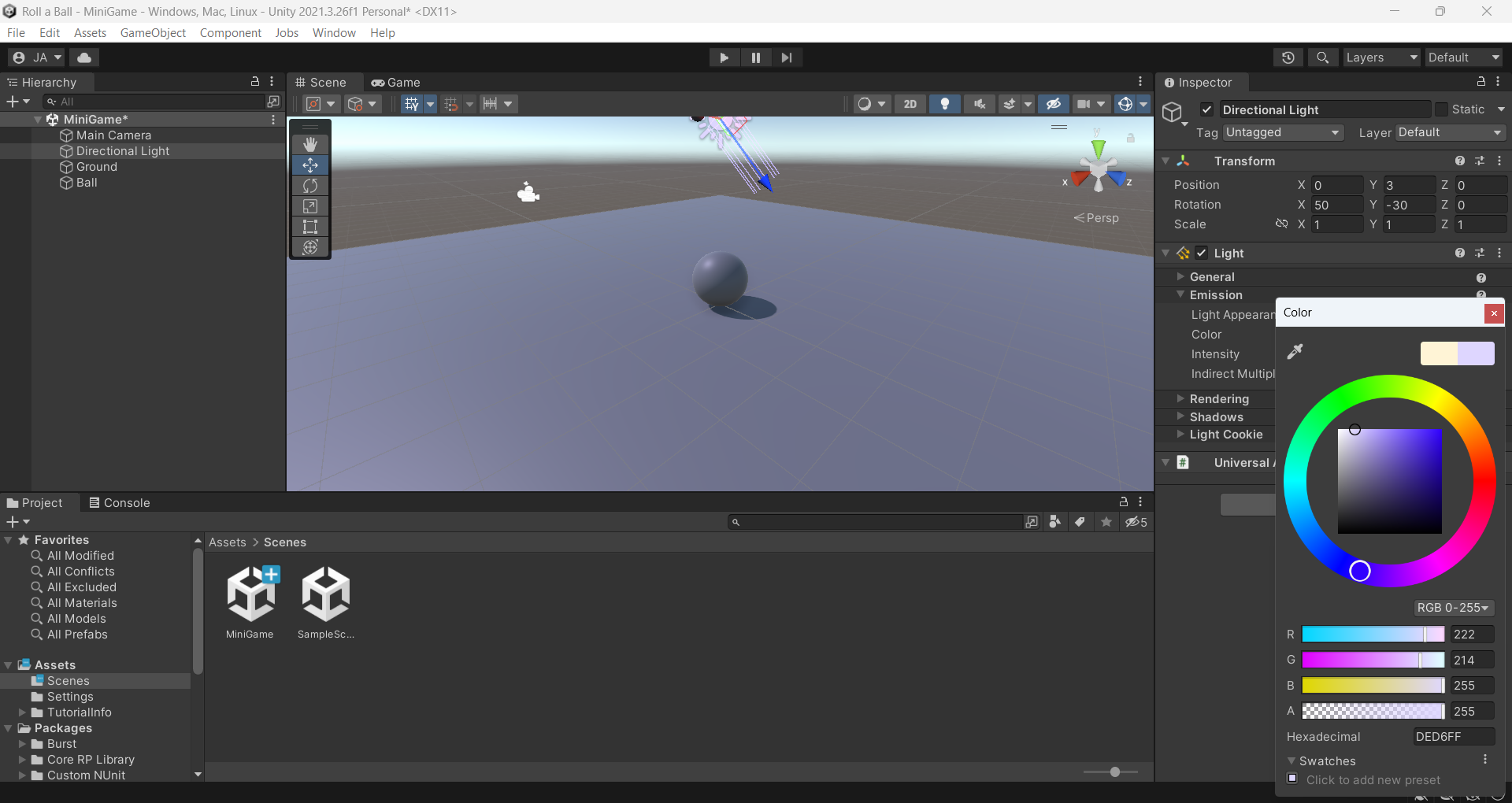The image size is (1512, 803).
Task: Open the Window menu
Action: pyautogui.click(x=334, y=32)
